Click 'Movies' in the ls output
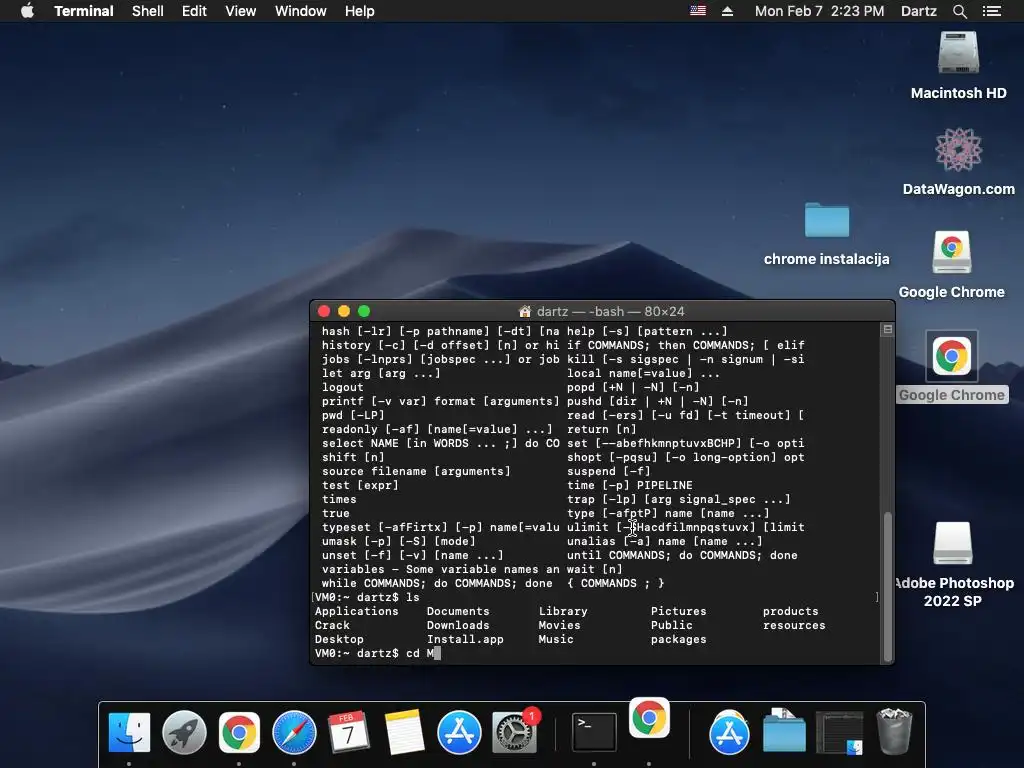 coord(559,625)
